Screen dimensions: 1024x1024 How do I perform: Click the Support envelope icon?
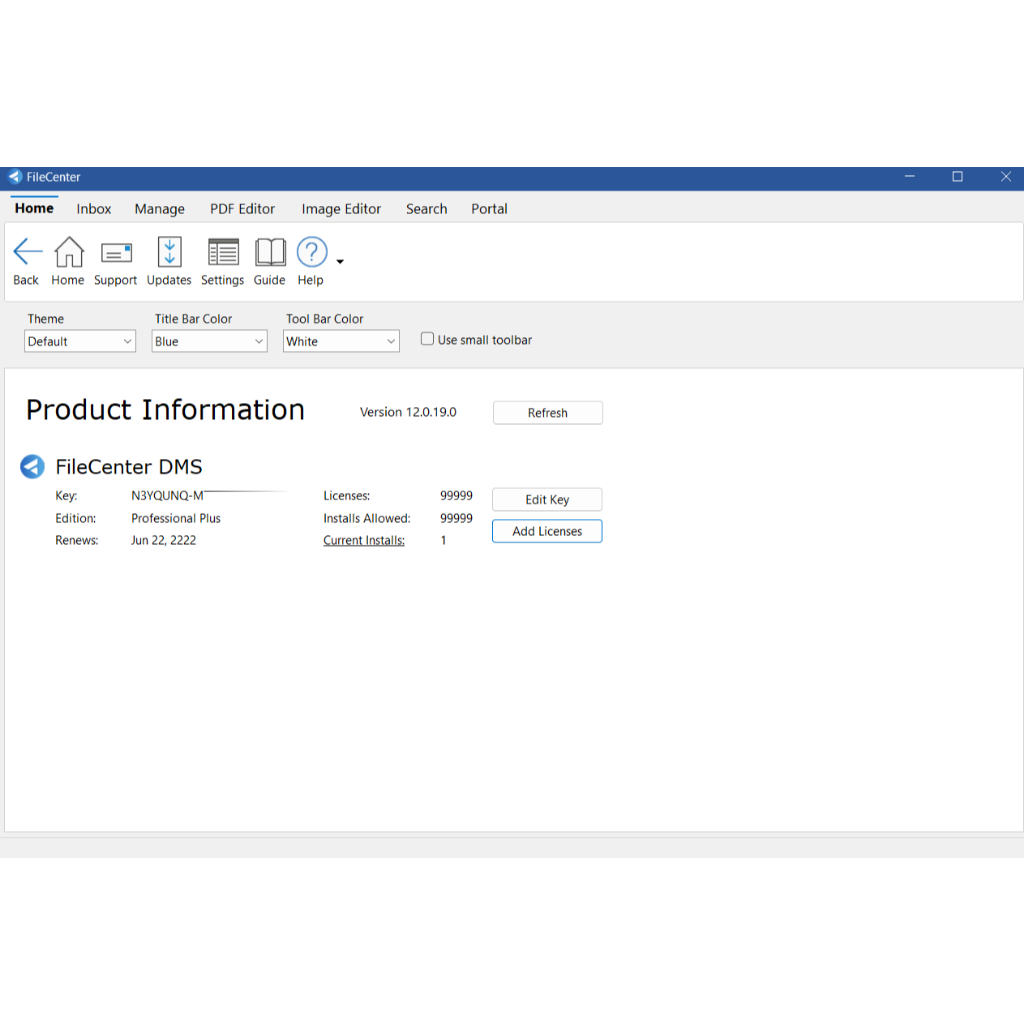pos(116,253)
